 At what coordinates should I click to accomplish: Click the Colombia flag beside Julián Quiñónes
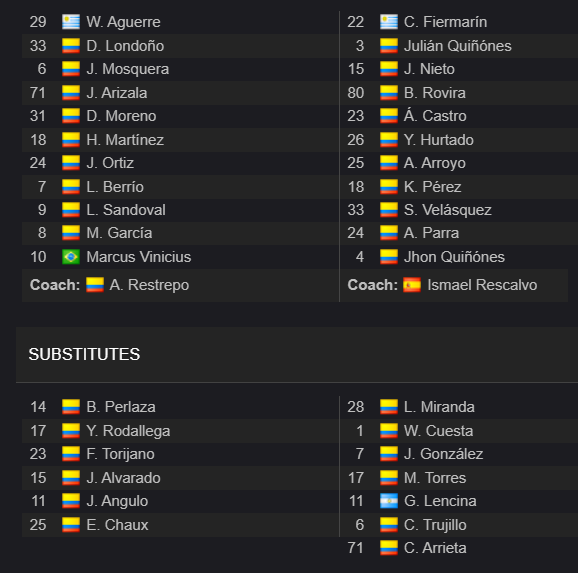(x=389, y=46)
